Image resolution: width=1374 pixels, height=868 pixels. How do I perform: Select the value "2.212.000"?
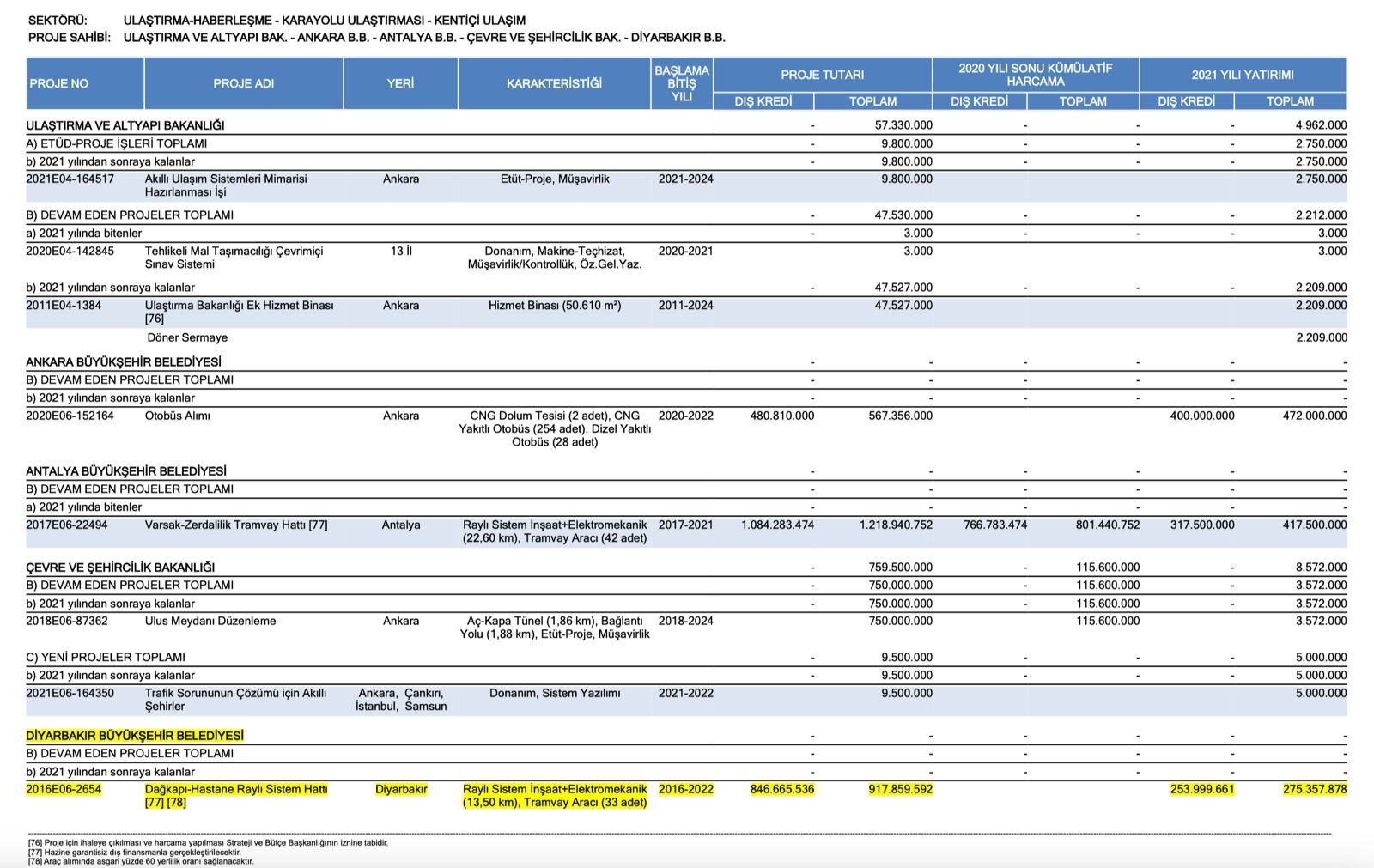click(1321, 215)
